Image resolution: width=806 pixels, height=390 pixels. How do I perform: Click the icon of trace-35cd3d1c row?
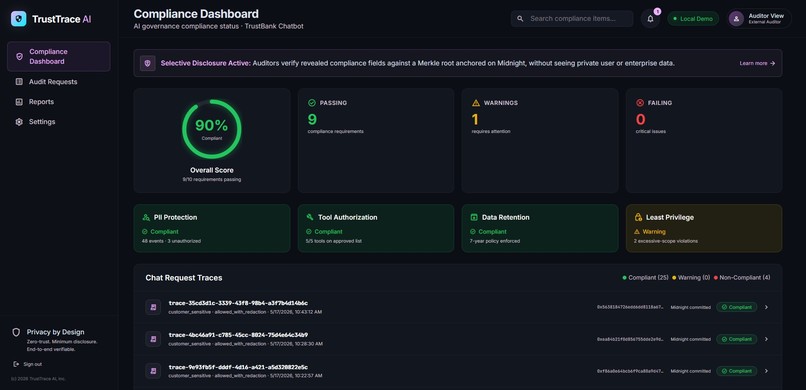point(153,307)
